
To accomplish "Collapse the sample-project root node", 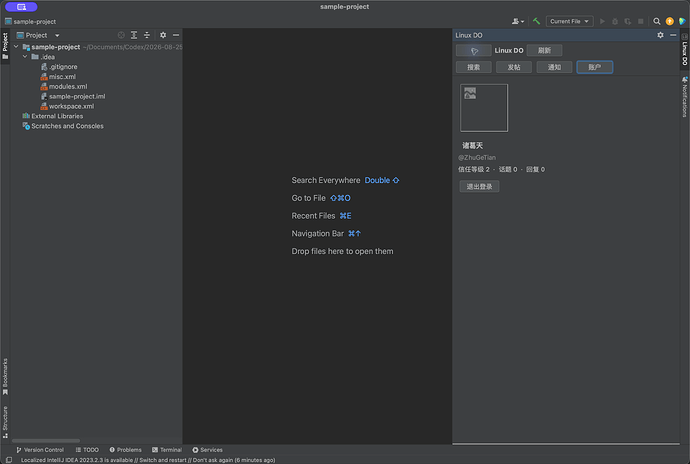I will tap(16, 47).
